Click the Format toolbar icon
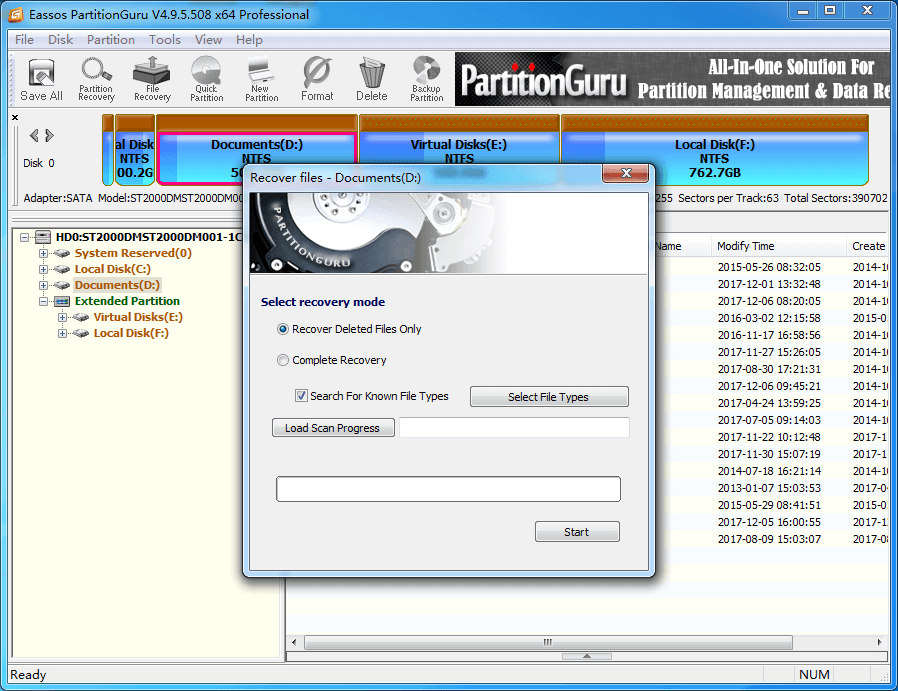 317,79
